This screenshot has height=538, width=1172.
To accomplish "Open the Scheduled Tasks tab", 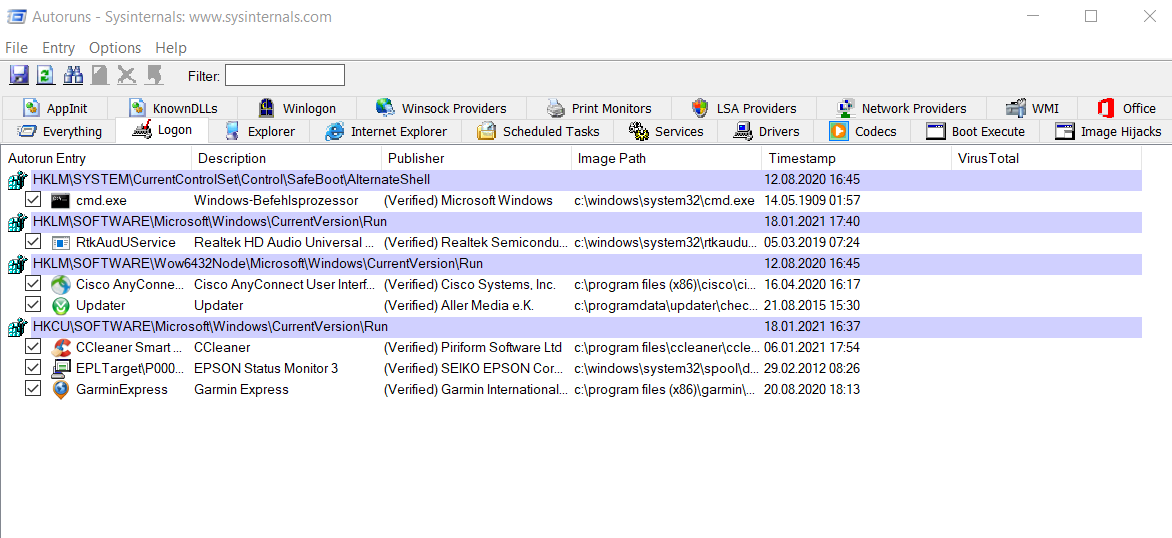I will click(x=538, y=132).
